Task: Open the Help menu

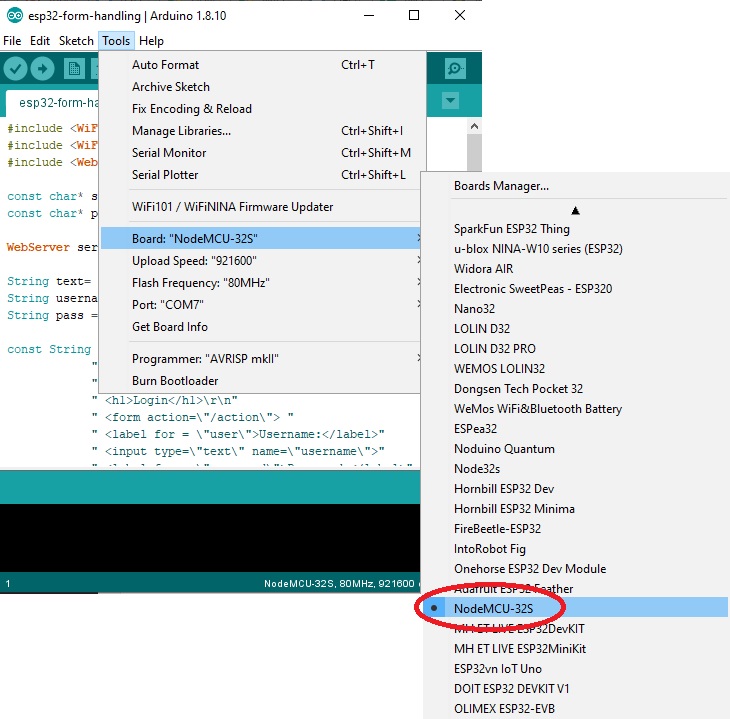Action: click(x=151, y=41)
